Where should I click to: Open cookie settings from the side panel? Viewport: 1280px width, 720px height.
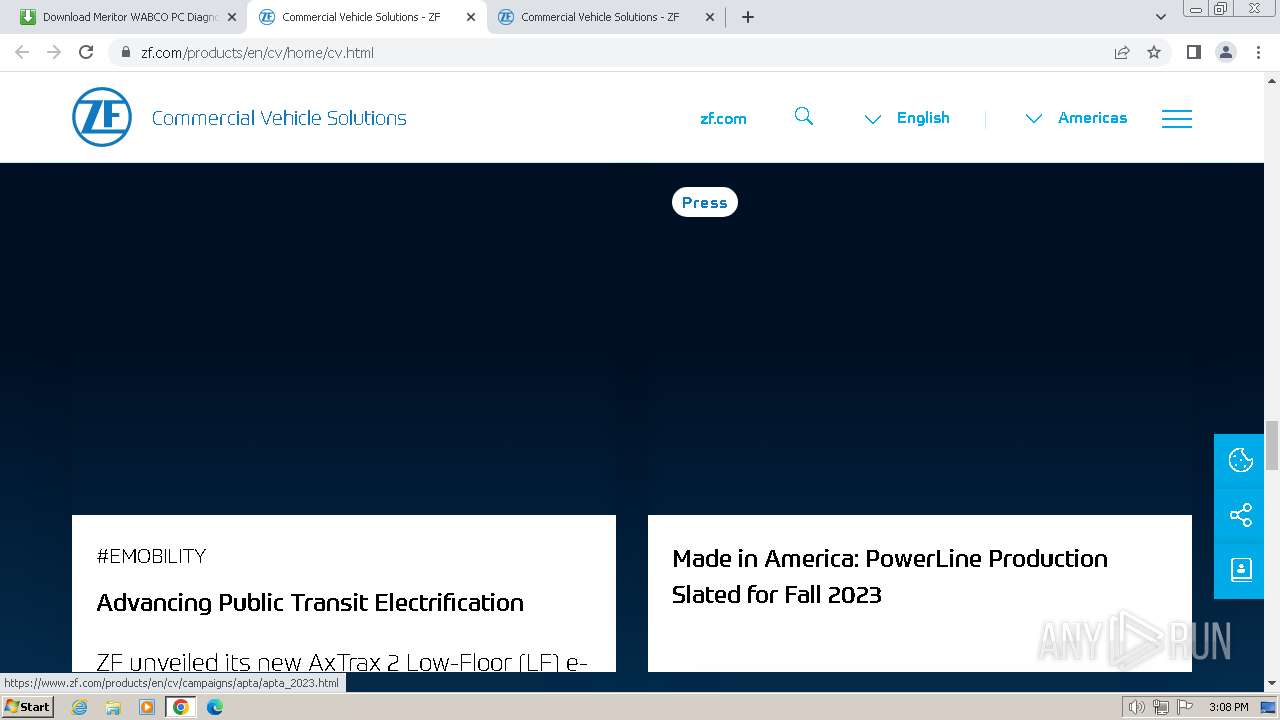(1240, 460)
